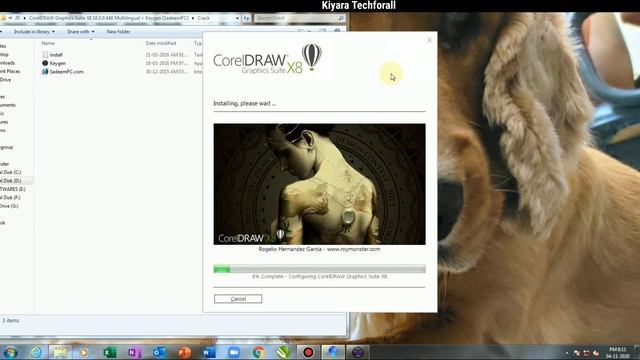This screenshot has height=360, width=640.
Task: Select the 'install' file name
Action: pos(56,55)
